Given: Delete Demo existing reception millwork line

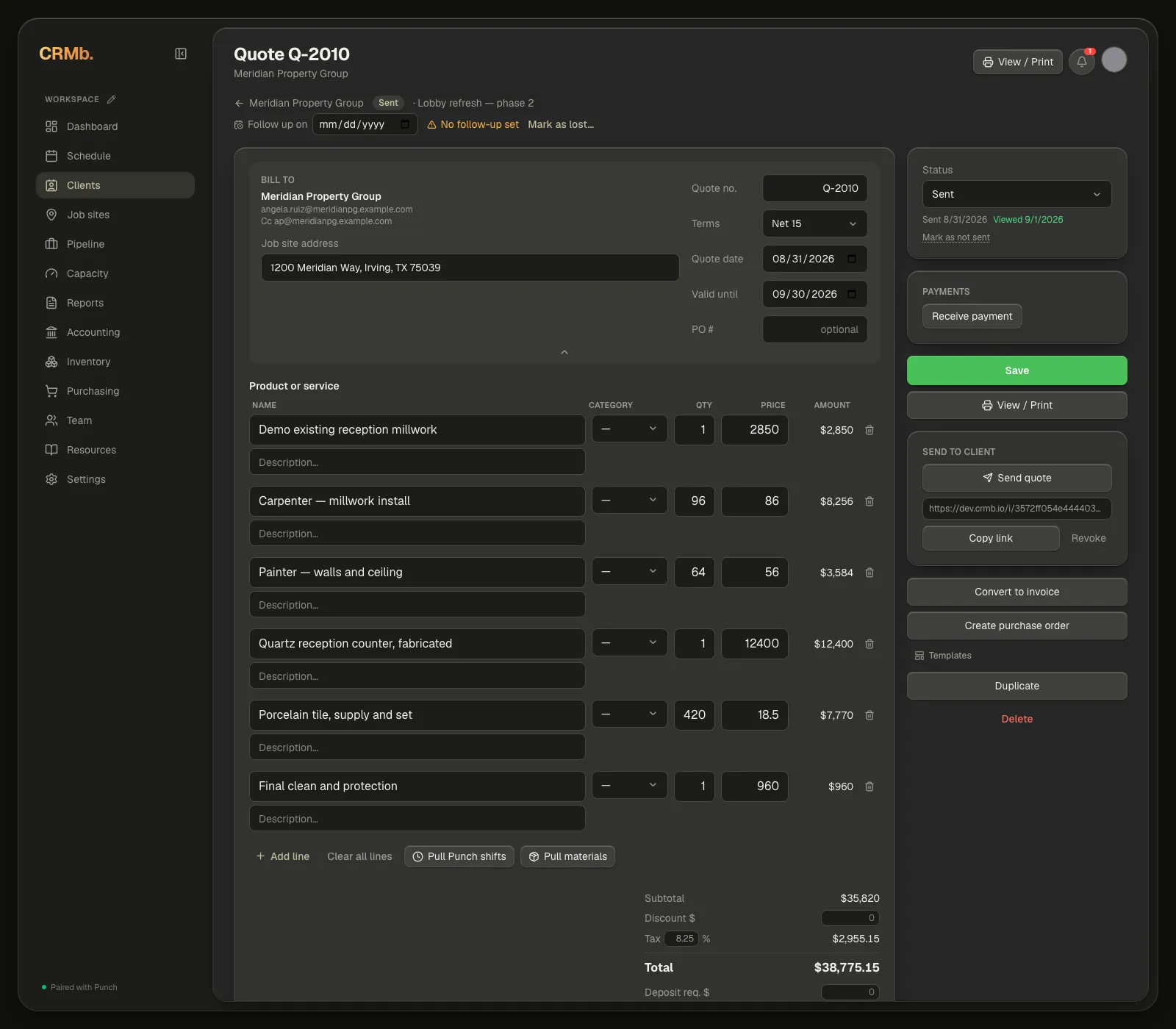Looking at the screenshot, I should coord(870,430).
